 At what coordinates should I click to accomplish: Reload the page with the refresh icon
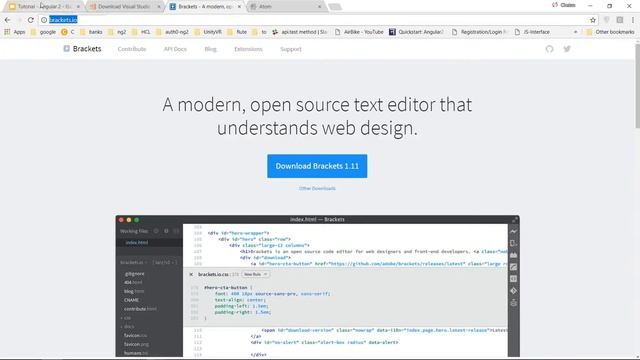coord(31,20)
